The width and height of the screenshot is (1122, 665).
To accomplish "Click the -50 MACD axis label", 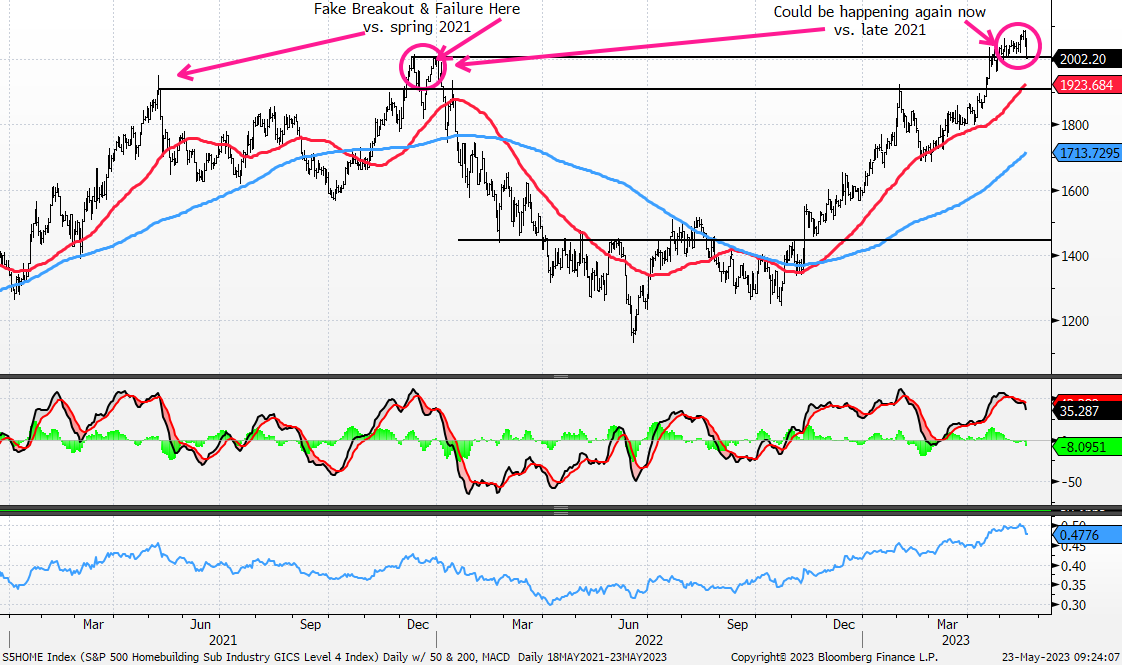I will point(1070,482).
